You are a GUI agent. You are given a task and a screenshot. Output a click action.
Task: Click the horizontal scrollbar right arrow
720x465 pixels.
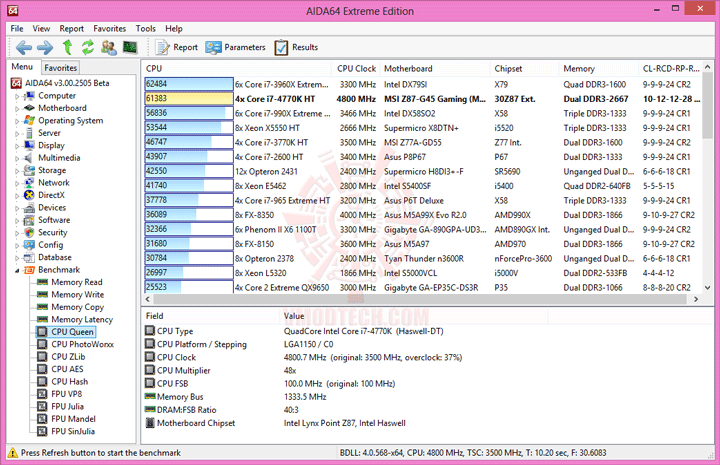[696, 299]
